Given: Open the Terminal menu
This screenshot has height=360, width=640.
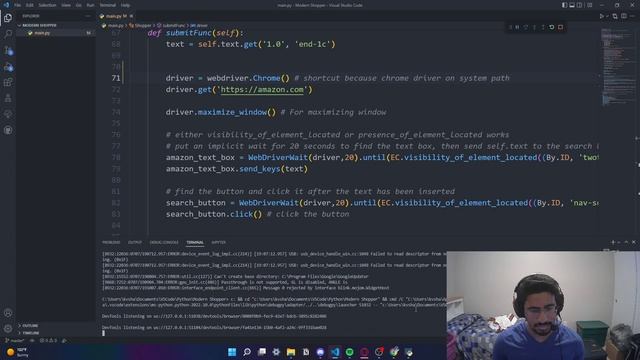Looking at the screenshot, I should click(108, 5).
